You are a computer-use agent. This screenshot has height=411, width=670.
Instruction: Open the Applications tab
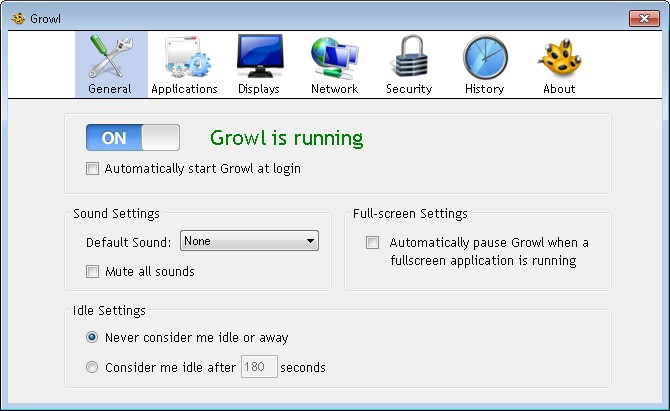[x=185, y=65]
